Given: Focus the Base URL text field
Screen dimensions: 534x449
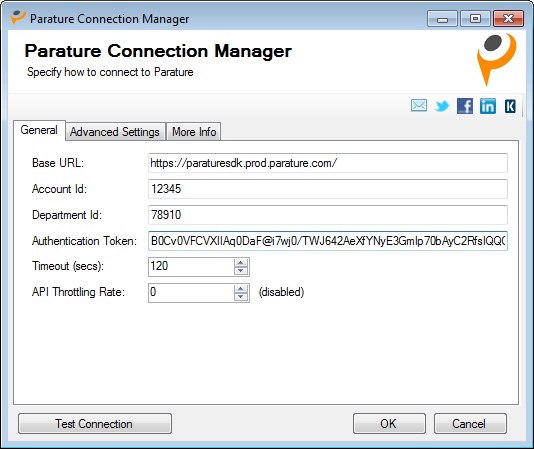Looking at the screenshot, I should 328,163.
